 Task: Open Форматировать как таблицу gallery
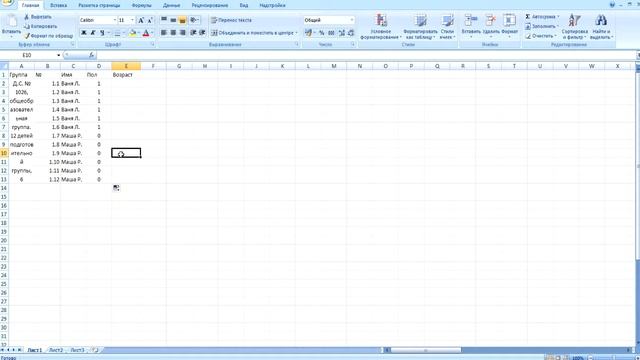[420, 27]
